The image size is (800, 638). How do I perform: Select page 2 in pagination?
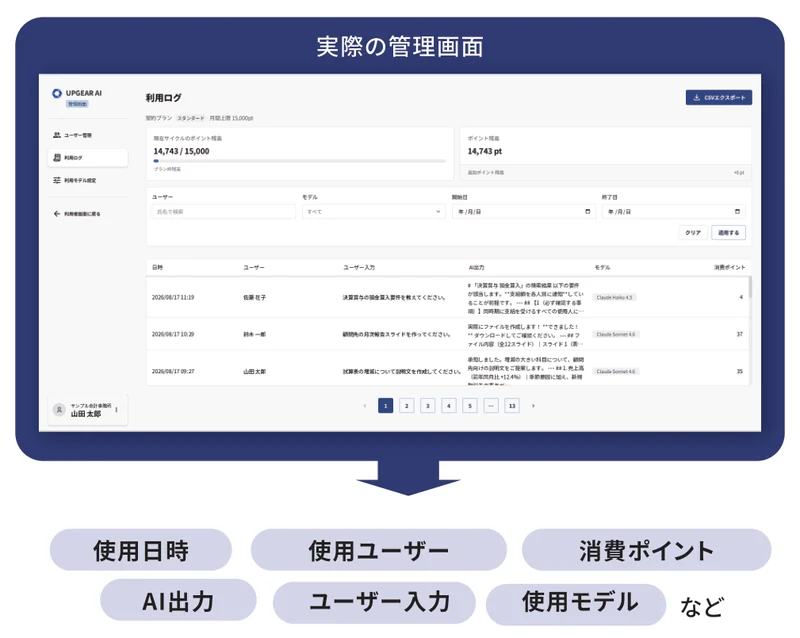[407, 406]
